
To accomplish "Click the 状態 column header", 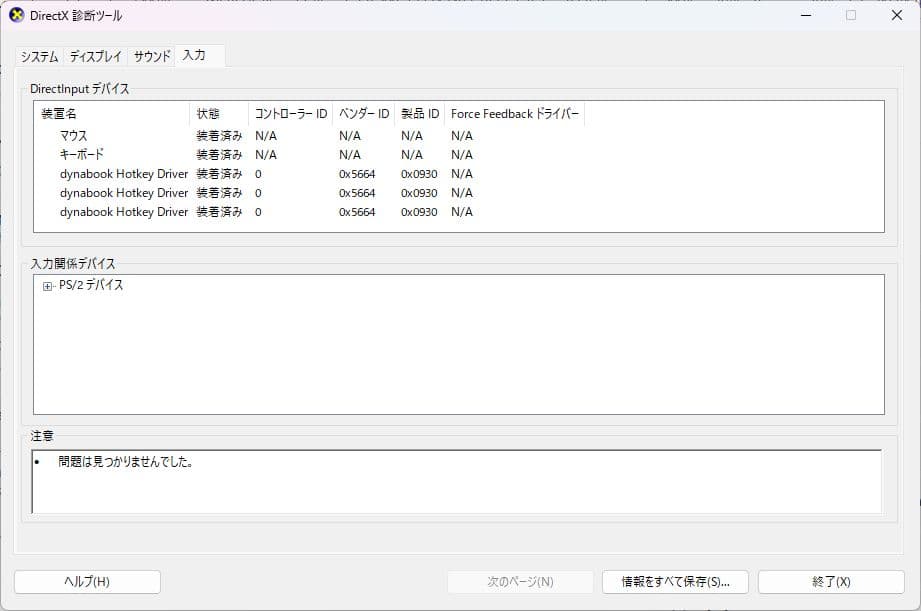I will coord(213,113).
